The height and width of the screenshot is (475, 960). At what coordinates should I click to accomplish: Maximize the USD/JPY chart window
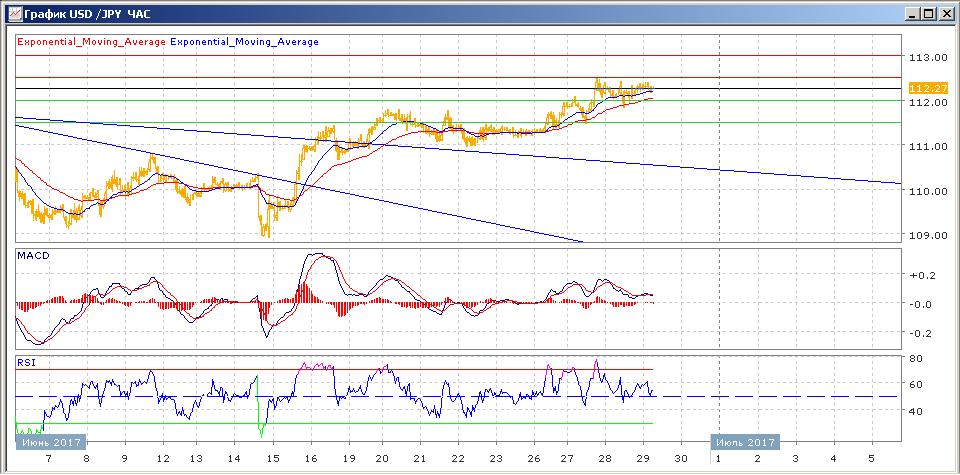[x=928, y=13]
